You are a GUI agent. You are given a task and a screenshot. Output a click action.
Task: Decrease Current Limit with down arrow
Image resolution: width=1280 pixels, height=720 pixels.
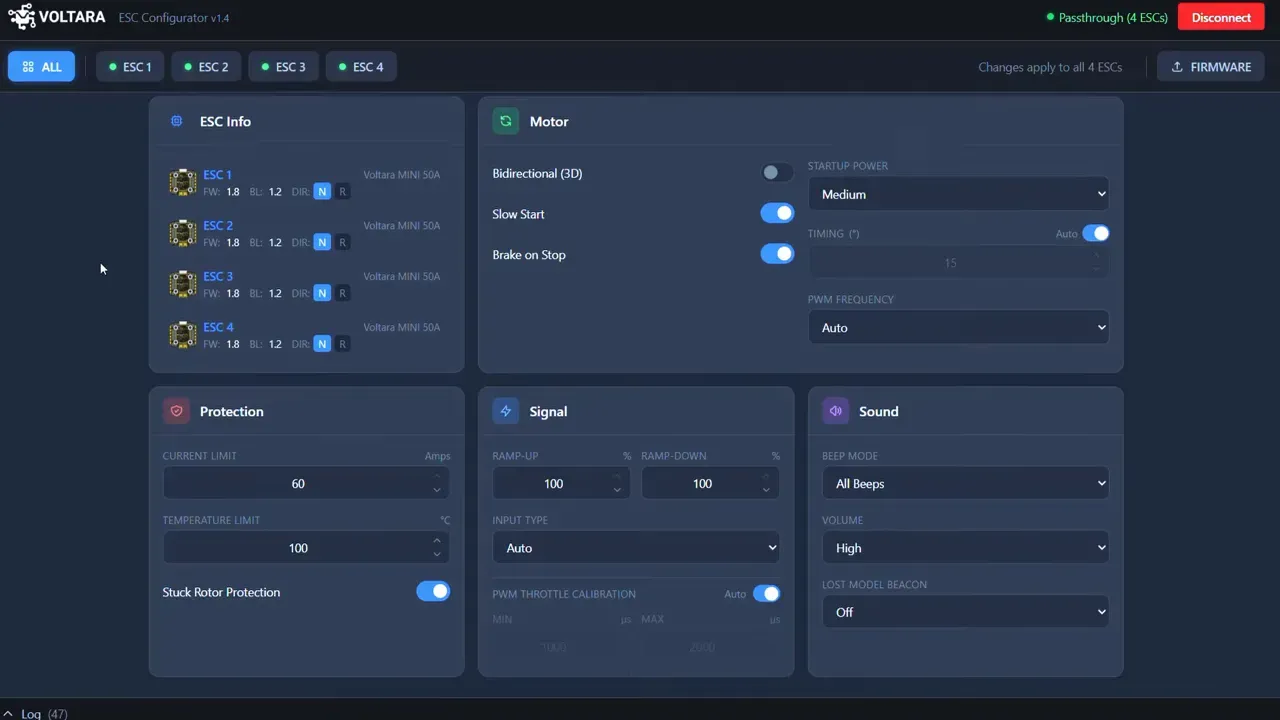coord(437,490)
